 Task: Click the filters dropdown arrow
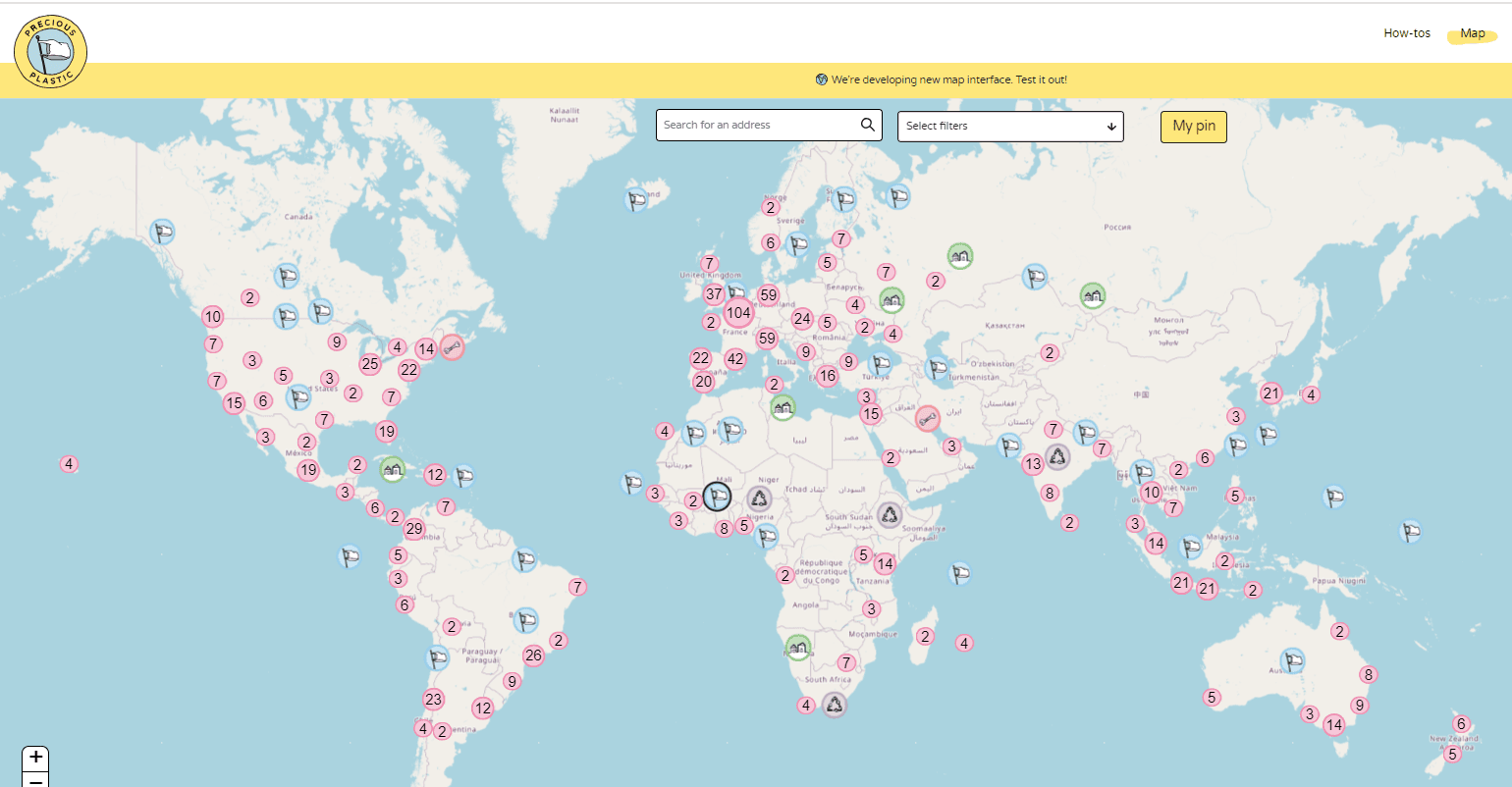pos(1111,126)
